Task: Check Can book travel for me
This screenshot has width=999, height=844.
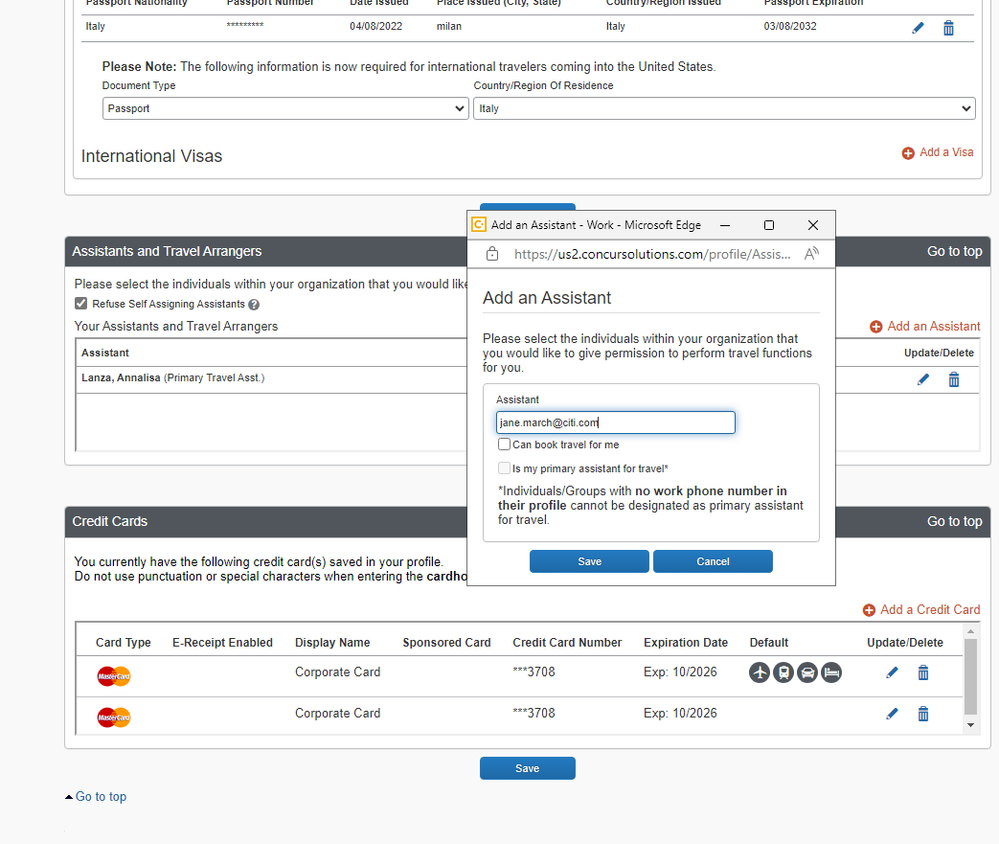Action: click(x=504, y=444)
